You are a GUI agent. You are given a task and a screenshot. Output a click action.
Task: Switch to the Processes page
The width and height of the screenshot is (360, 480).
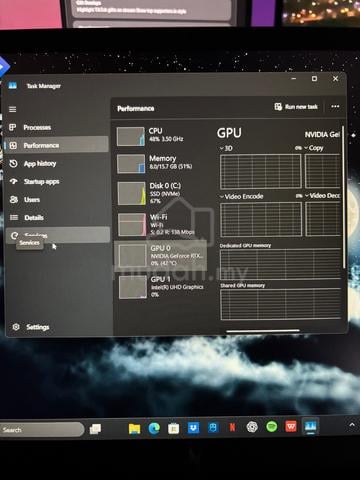(57, 128)
